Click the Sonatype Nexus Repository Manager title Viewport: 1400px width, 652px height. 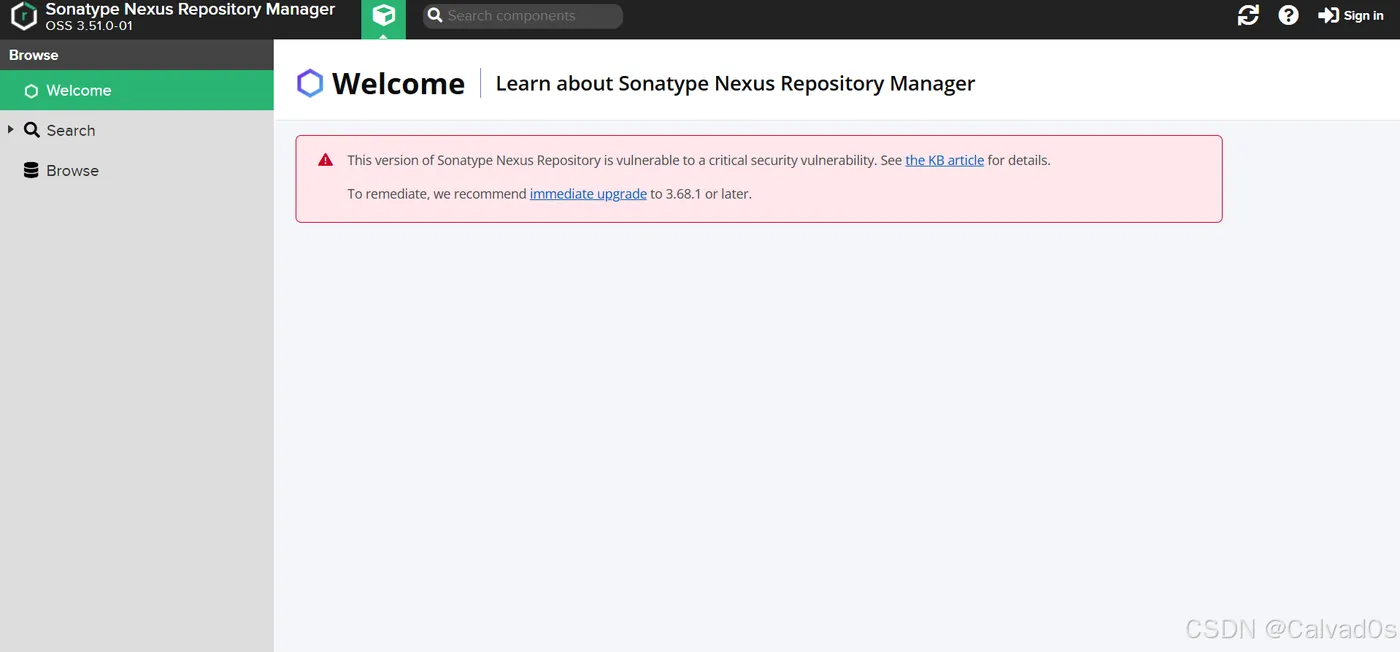tap(190, 9)
